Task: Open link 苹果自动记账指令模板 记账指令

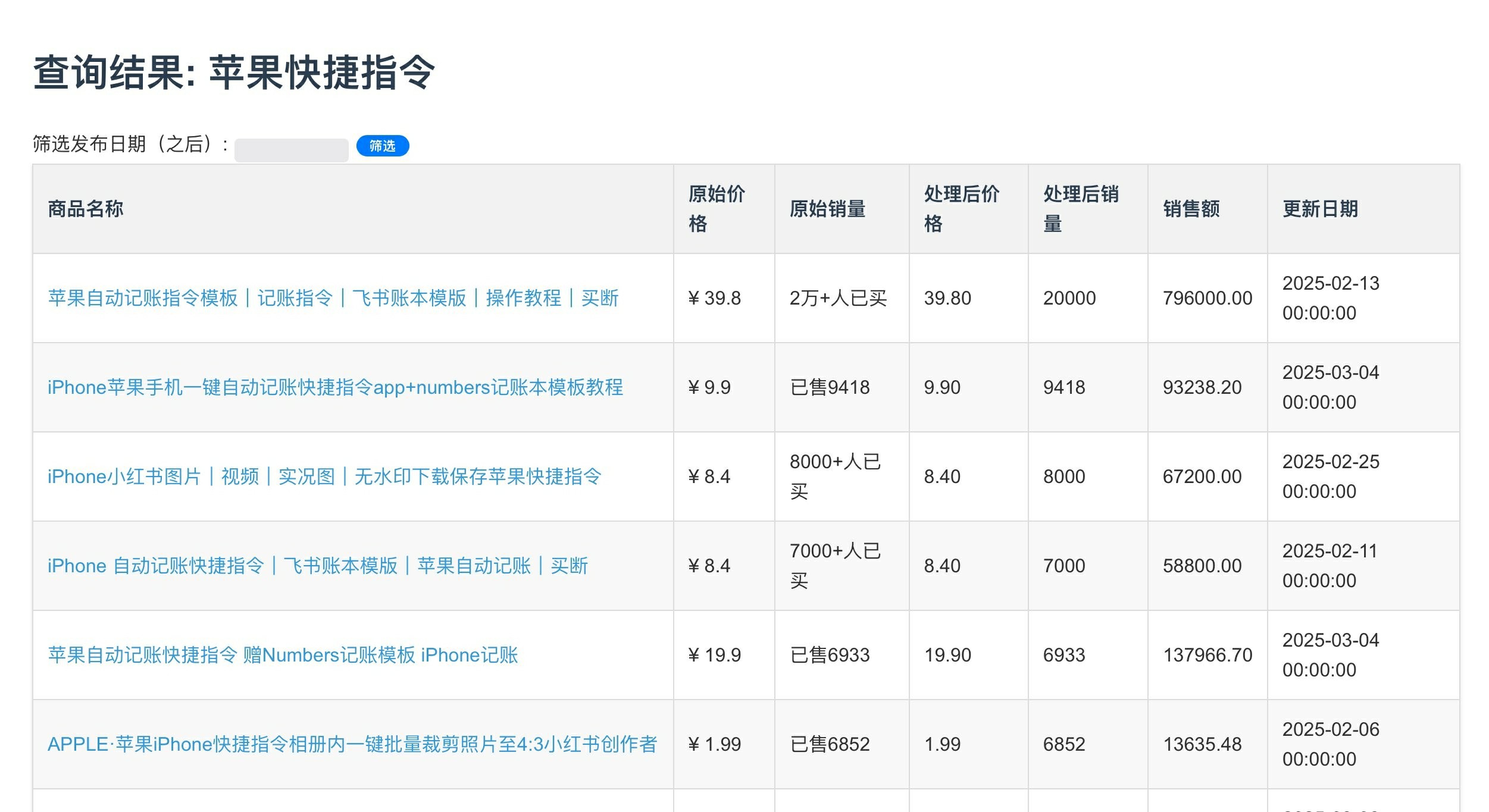Action: 333,298
